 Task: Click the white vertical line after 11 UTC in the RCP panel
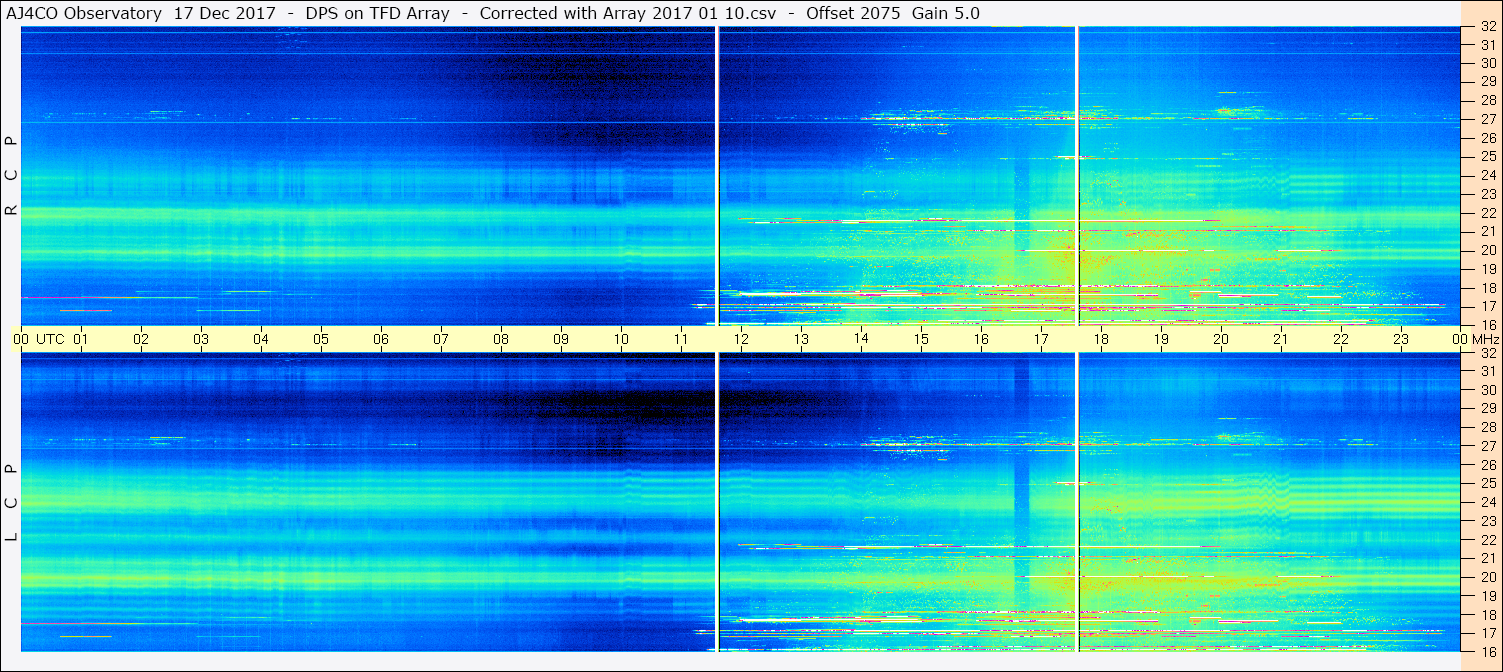pos(717,176)
